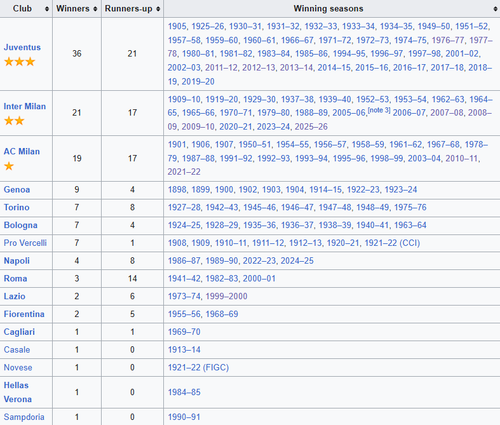The width and height of the screenshot is (500, 425).
Task: Open Fiorentina 1955–56 season link
Action: click(184, 314)
